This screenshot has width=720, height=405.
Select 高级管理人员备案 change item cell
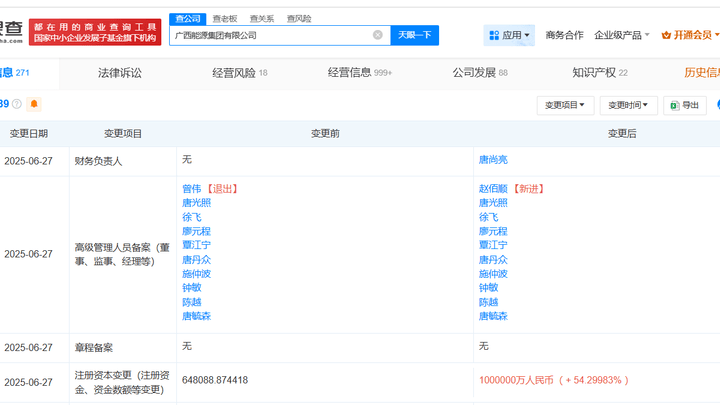(122, 254)
